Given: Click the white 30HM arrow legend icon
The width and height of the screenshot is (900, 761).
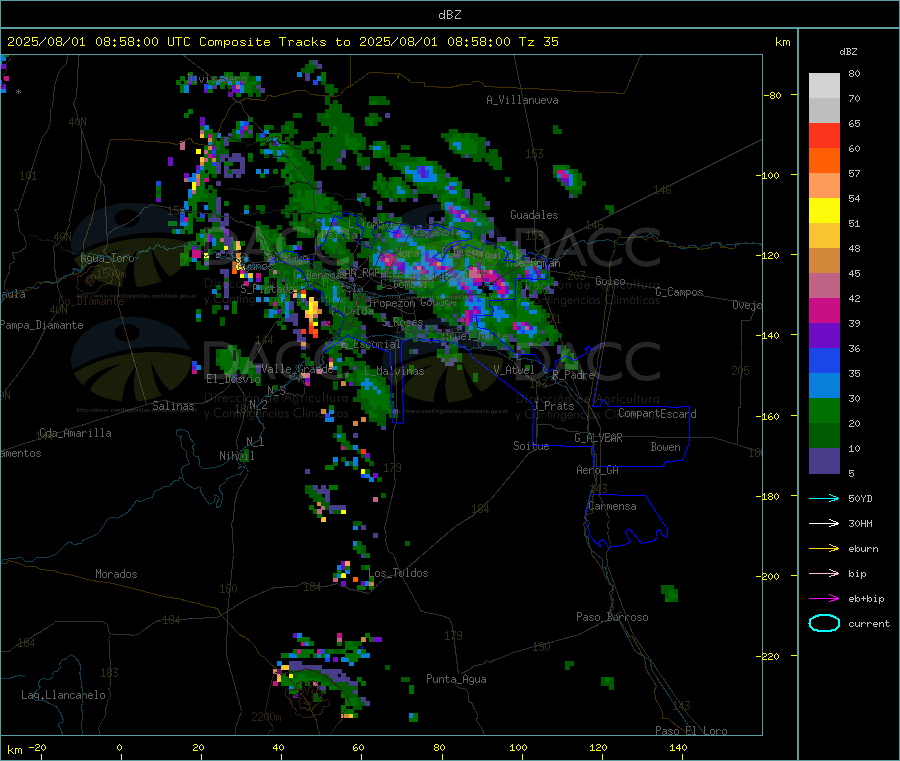Looking at the screenshot, I should click(x=824, y=523).
